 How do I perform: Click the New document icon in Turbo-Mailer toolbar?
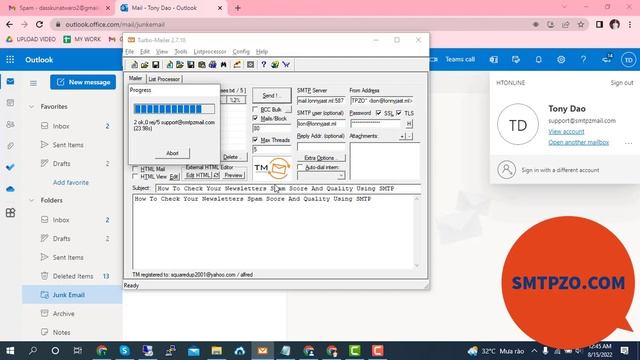pos(134,64)
